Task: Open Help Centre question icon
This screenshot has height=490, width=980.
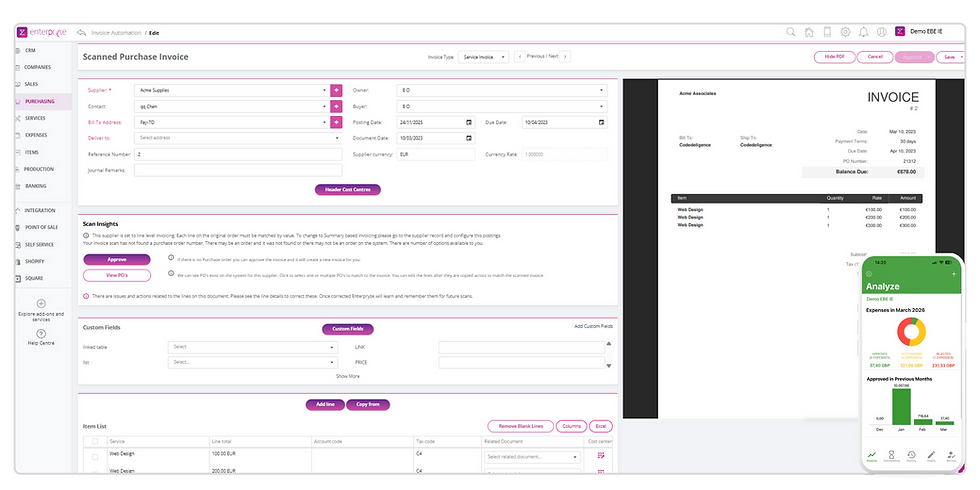Action: click(x=41, y=334)
